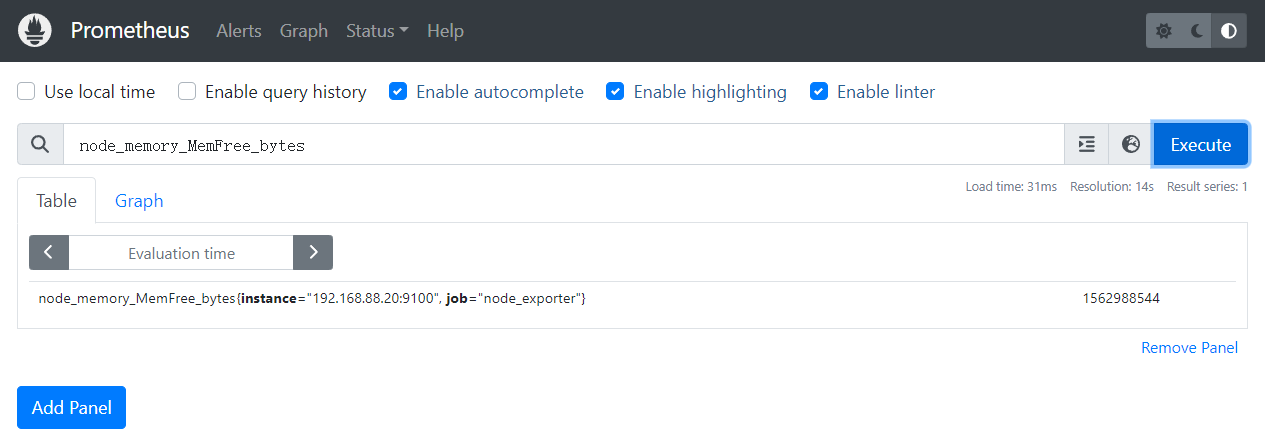
Task: Switch to the Graph tab
Action: [x=139, y=201]
